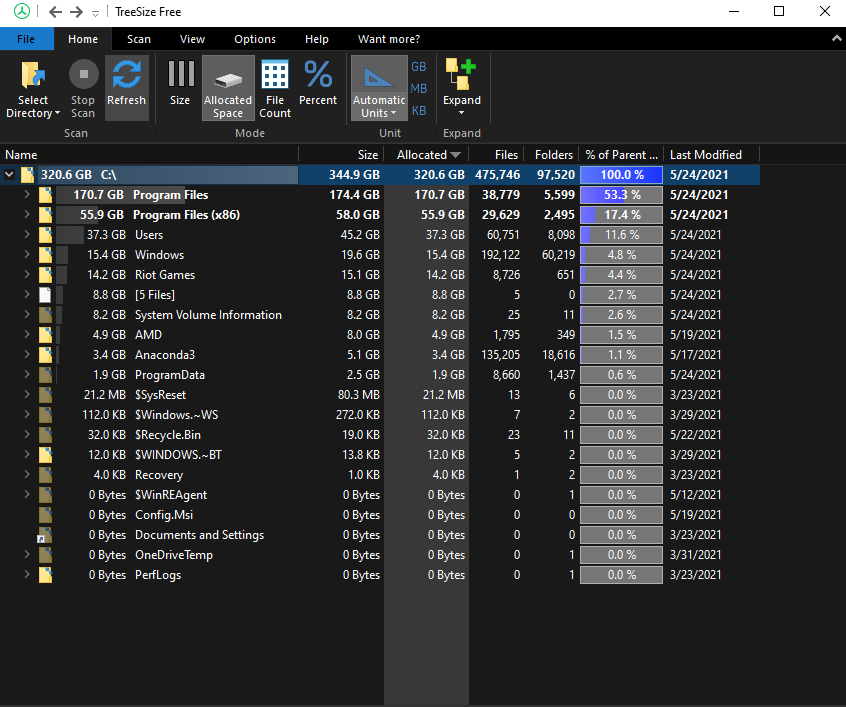Open the quick access toolbar dropdown

(x=95, y=13)
